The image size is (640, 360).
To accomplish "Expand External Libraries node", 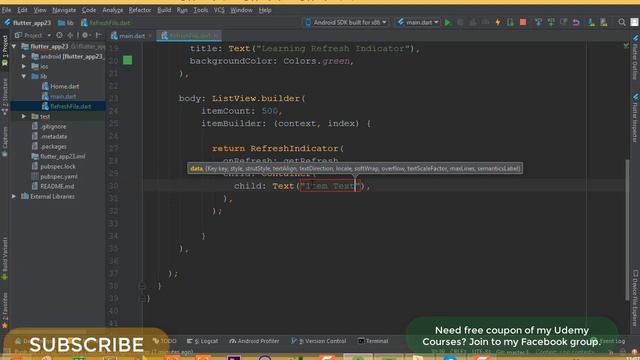I will 14,196.
